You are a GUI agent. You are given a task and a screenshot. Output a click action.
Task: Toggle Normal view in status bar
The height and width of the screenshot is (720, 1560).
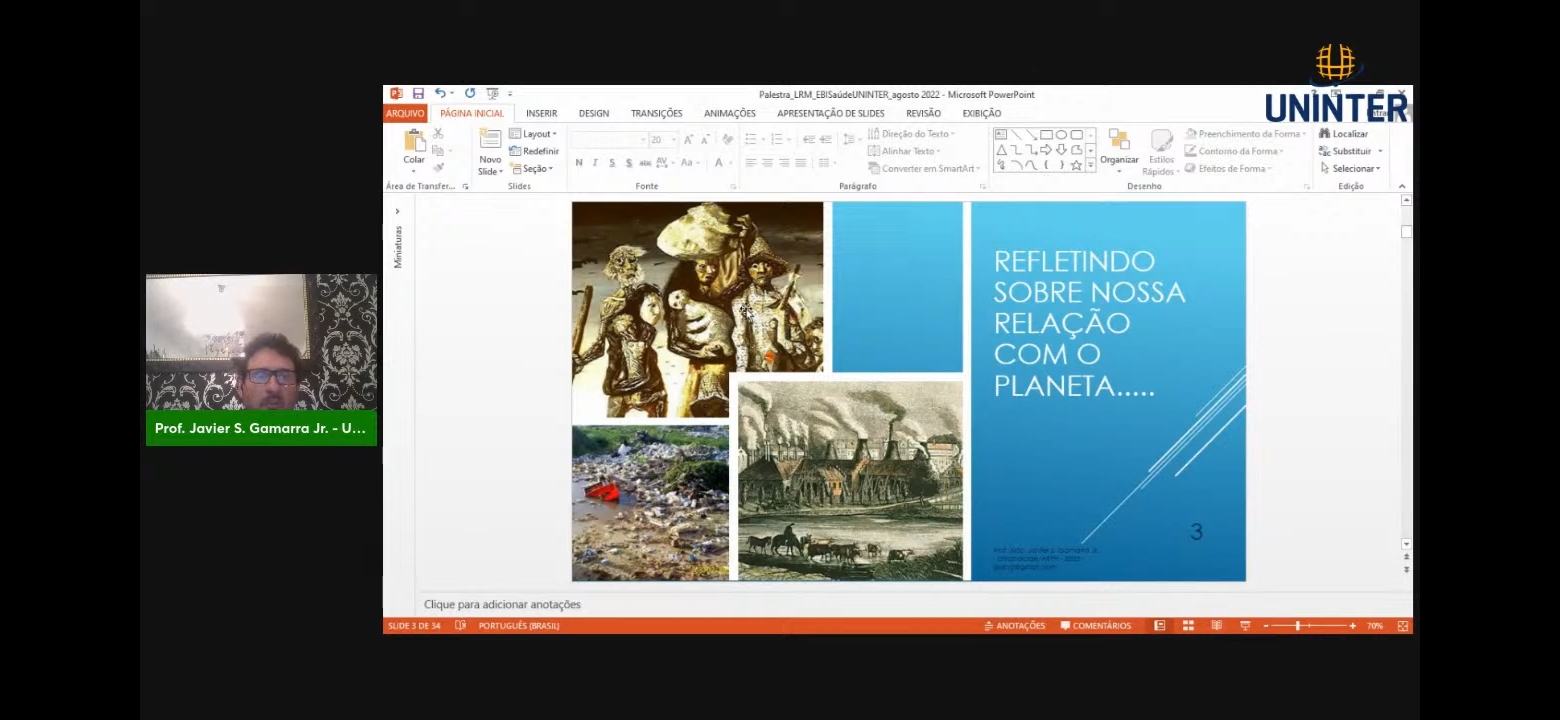click(1159, 626)
